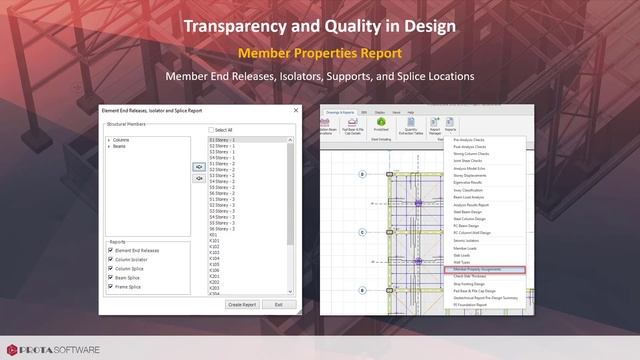This screenshot has width=640, height=360.
Task: Uncheck Beam Splice report
Action: [110, 277]
